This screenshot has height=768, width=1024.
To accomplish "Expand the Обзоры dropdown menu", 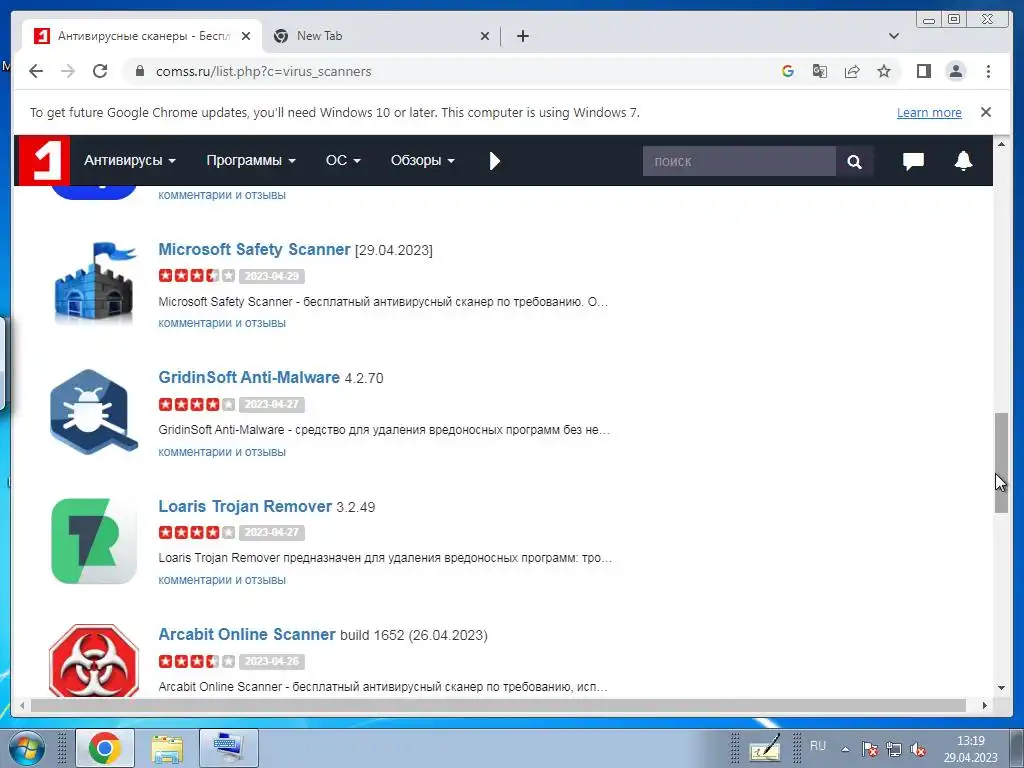I will [x=423, y=161].
